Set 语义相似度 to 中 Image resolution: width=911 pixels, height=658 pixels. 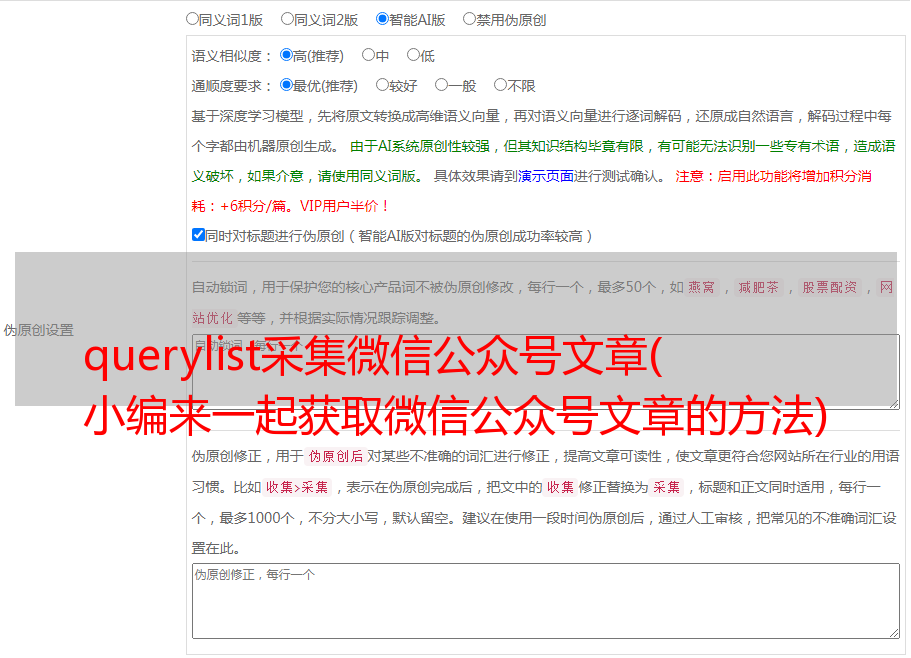(368, 55)
